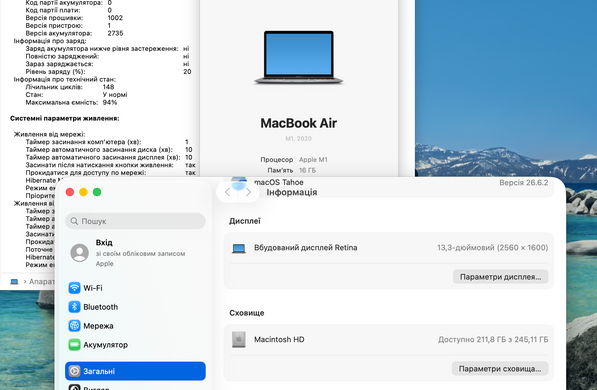Image resolution: width=597 pixels, height=390 pixels.
Task: Open Параметри сховища button
Action: click(500, 369)
